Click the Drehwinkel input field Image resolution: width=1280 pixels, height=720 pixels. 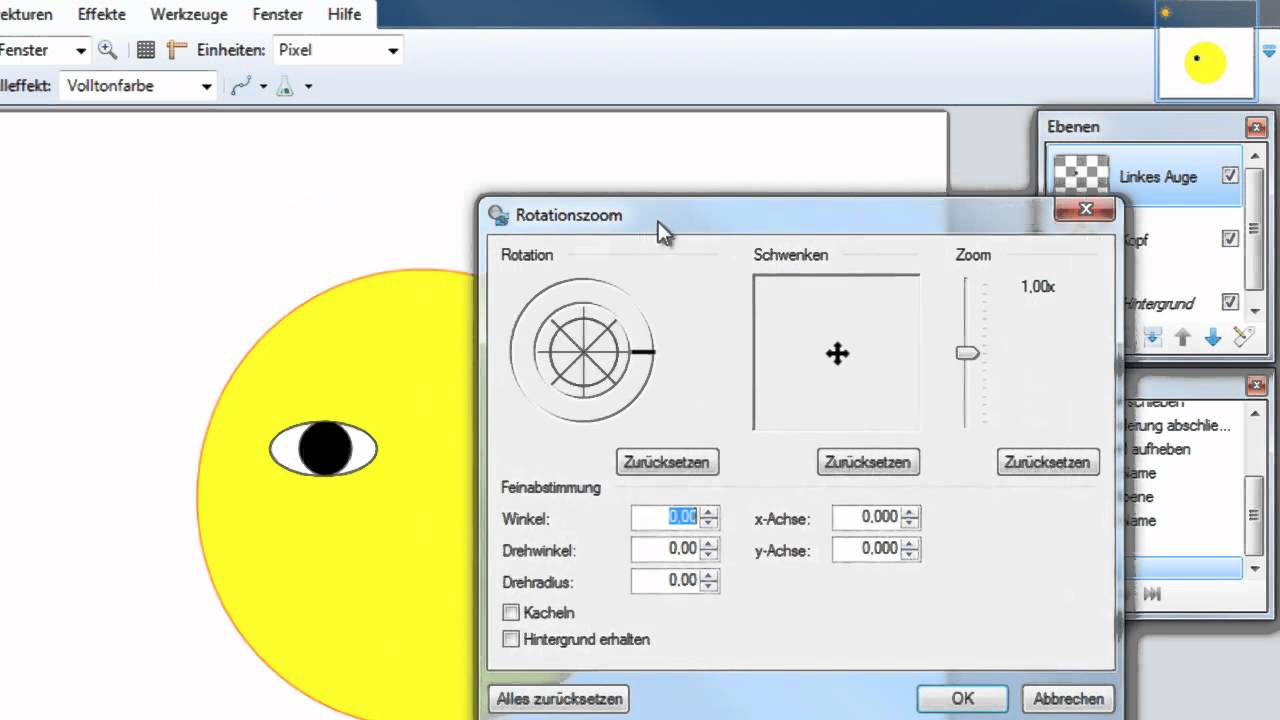(x=666, y=549)
